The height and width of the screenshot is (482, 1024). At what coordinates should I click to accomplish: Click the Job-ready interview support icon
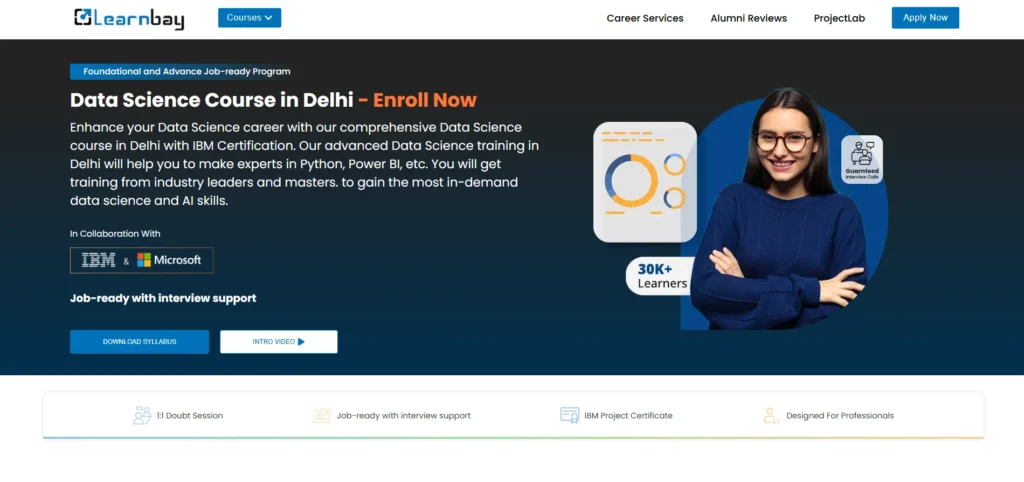click(322, 415)
